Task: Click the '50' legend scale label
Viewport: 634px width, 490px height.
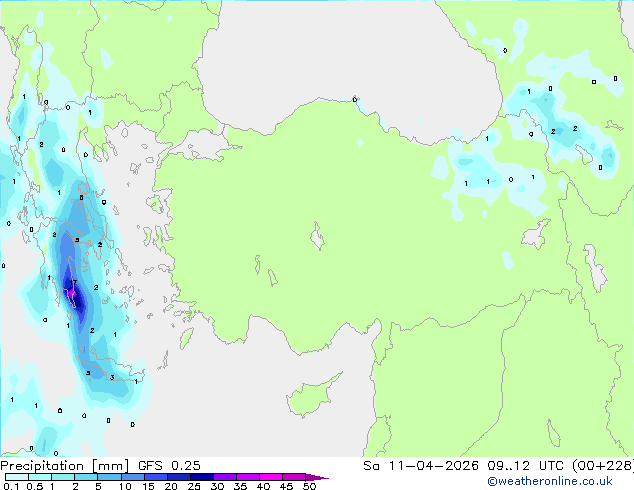Action: pyautogui.click(x=309, y=486)
